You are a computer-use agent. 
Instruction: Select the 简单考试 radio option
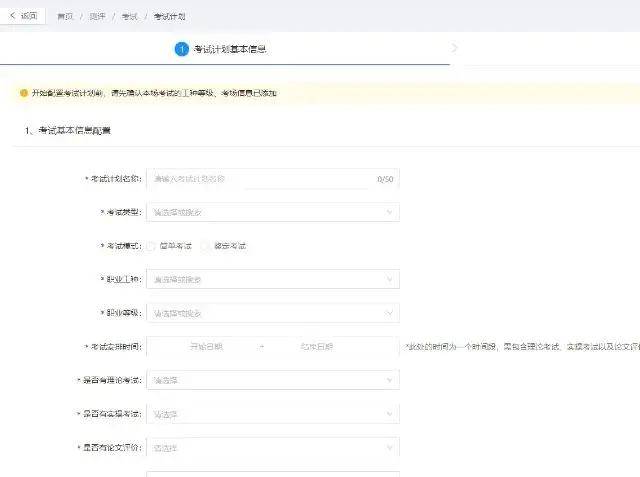coord(170,246)
